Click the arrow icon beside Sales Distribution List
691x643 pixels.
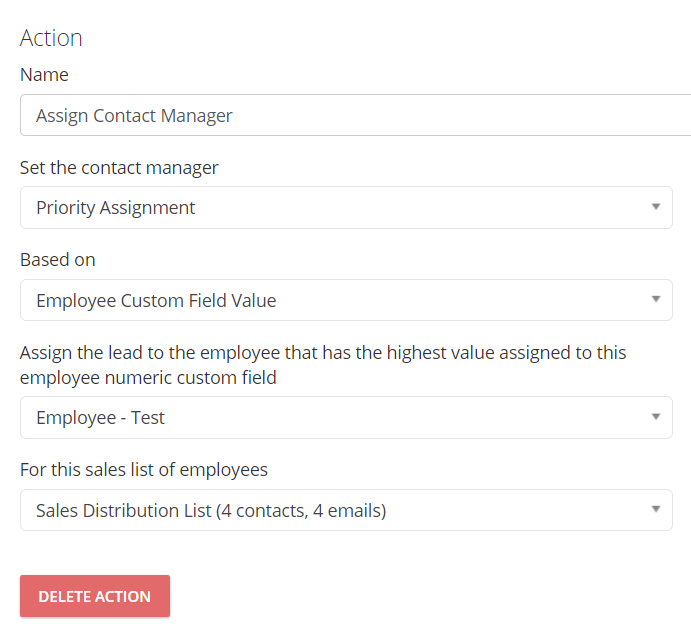tap(656, 509)
